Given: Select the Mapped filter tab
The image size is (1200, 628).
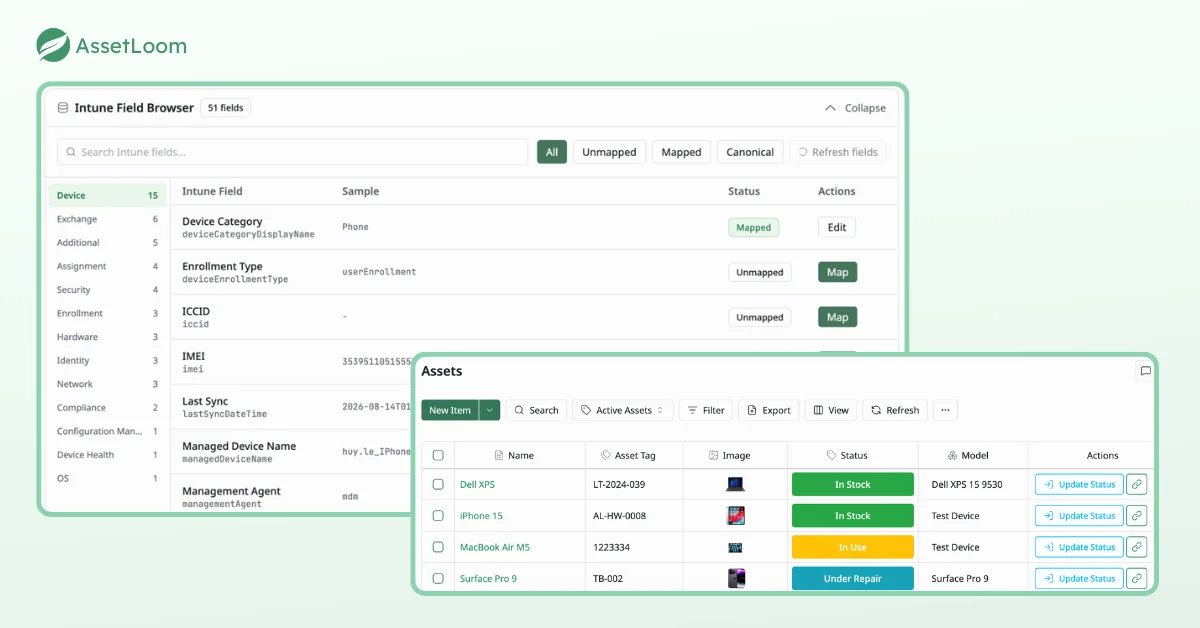Looking at the screenshot, I should [681, 152].
